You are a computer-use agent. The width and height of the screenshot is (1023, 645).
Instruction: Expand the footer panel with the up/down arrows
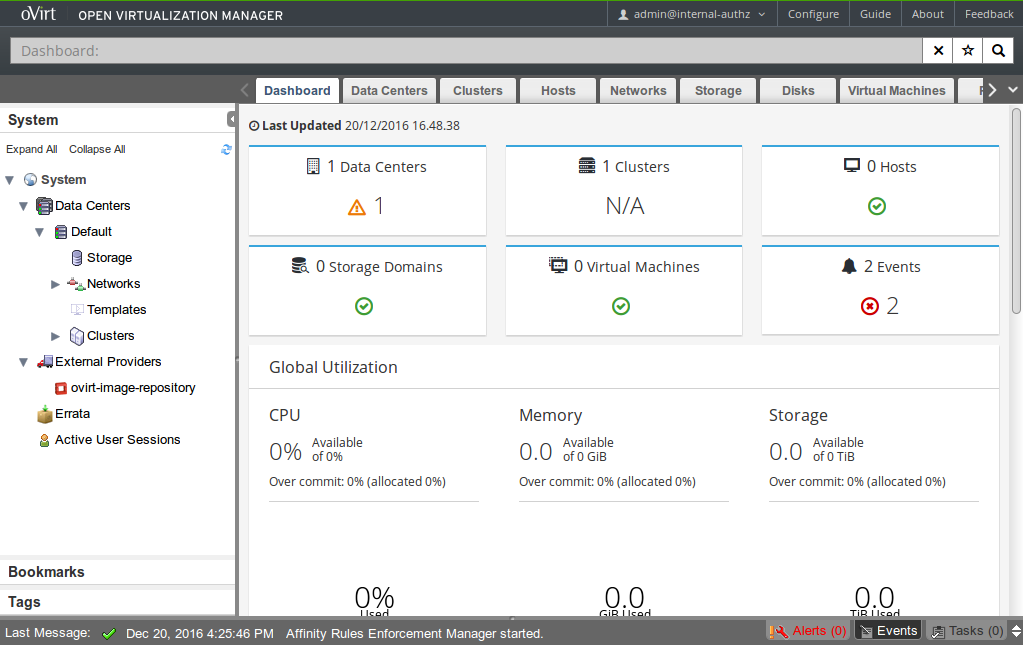click(x=1016, y=631)
